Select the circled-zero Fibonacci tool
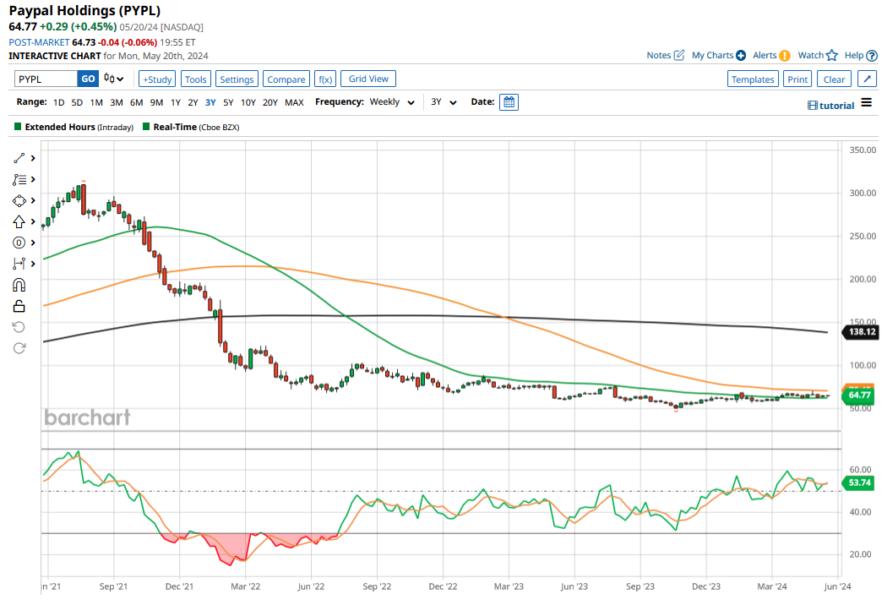 tap(19, 243)
